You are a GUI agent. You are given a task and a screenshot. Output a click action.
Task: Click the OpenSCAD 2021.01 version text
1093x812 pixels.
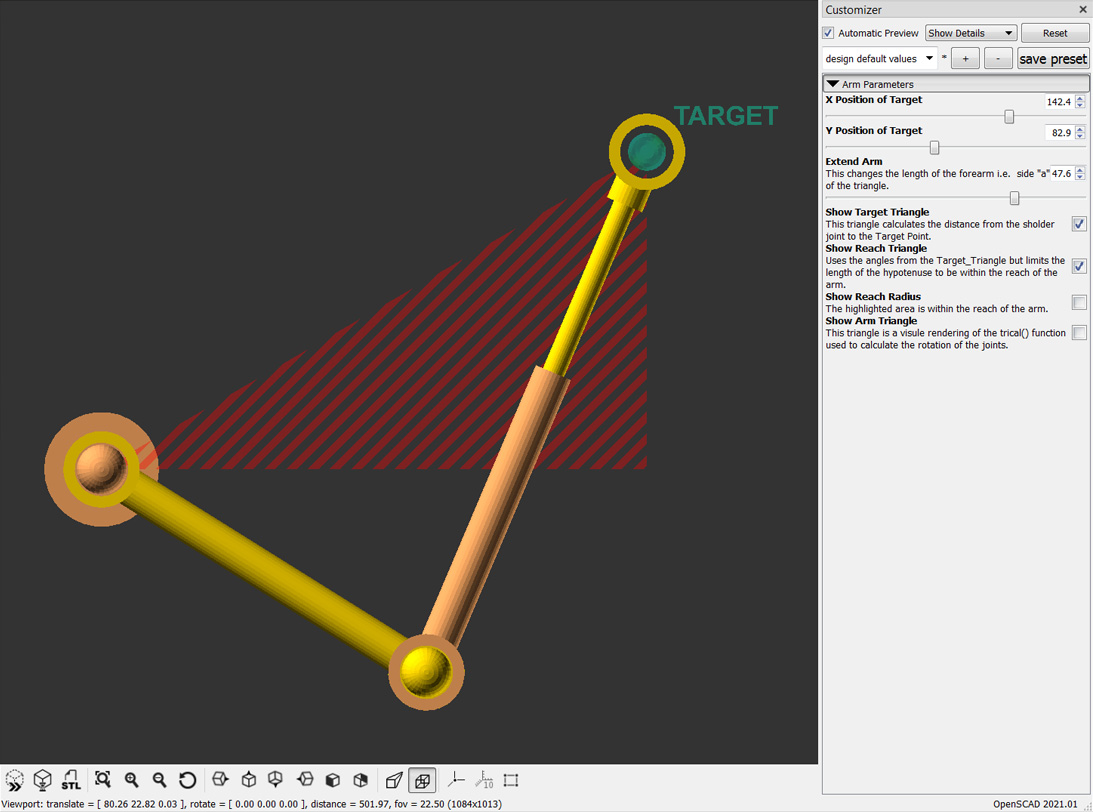1035,804
